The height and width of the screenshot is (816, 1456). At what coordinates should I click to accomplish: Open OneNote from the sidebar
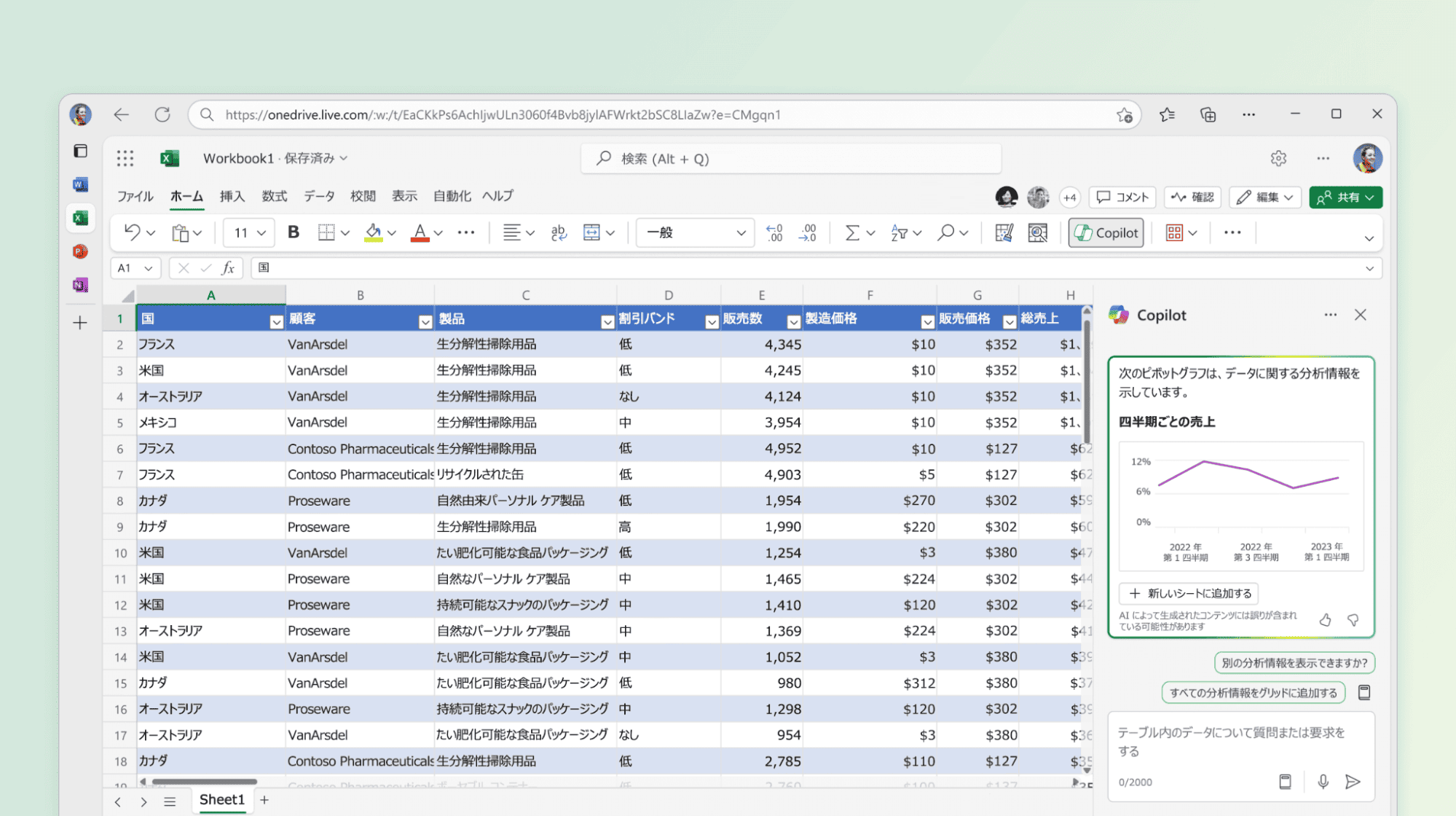80,285
